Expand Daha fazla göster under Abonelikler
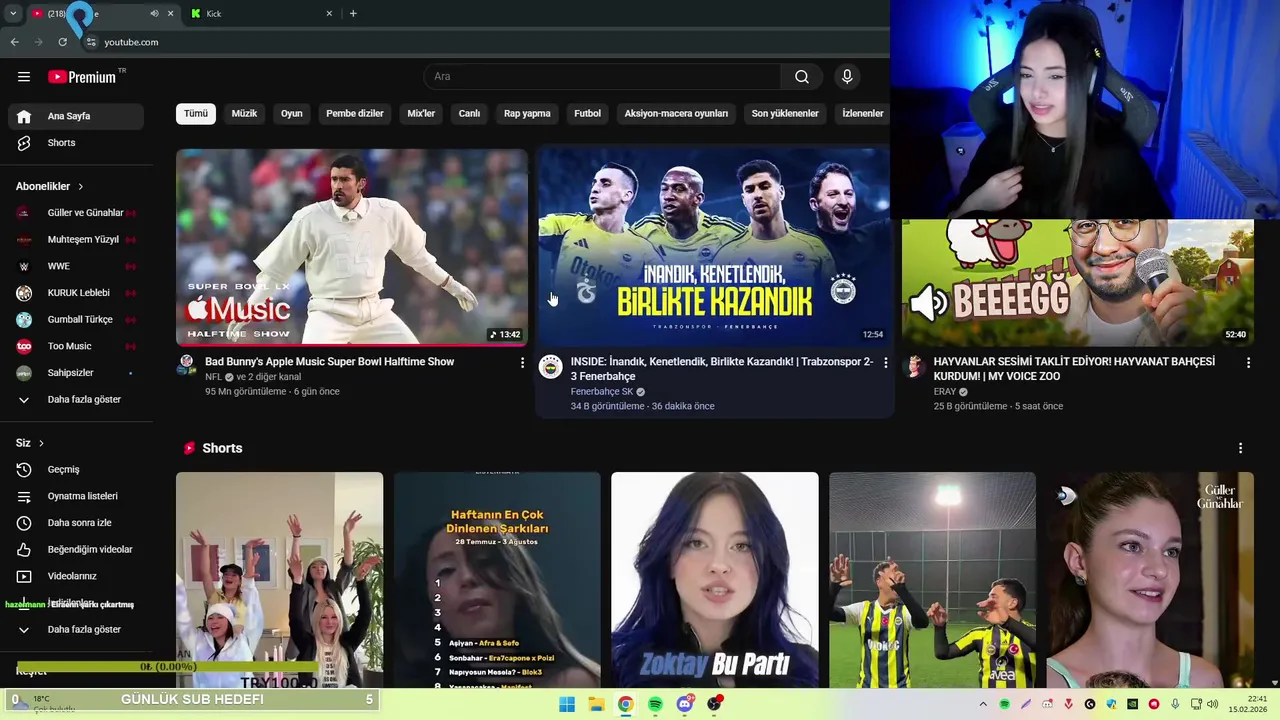Screen dimensions: 1280x720 click(x=76, y=400)
